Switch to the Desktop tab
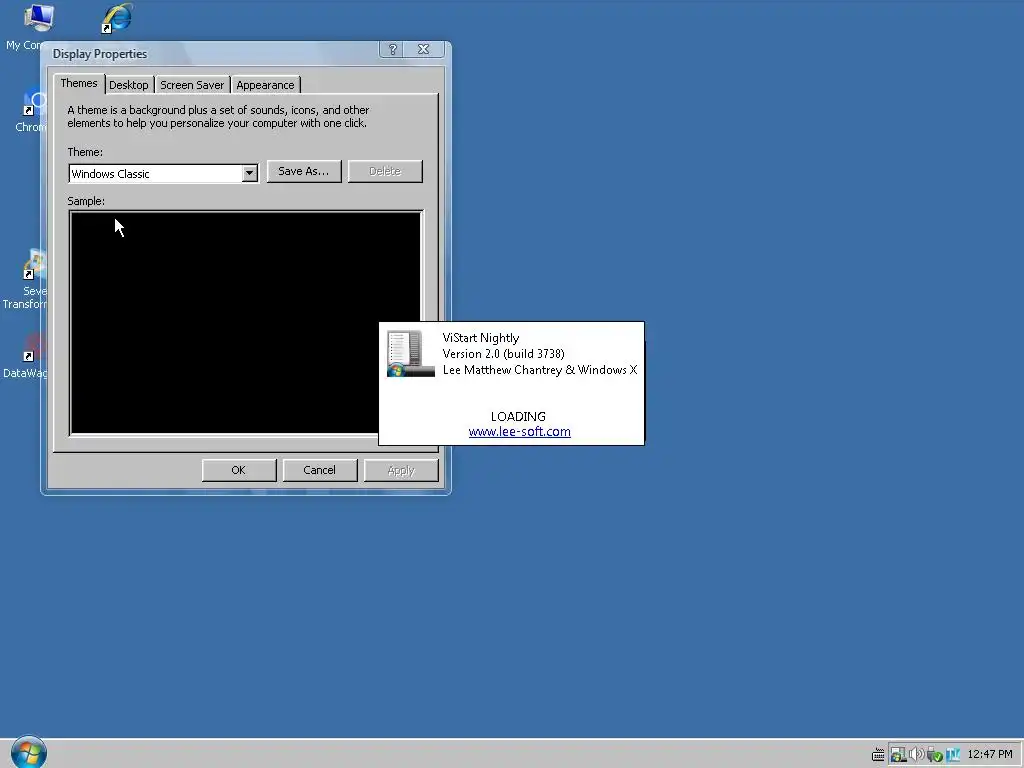 click(129, 85)
